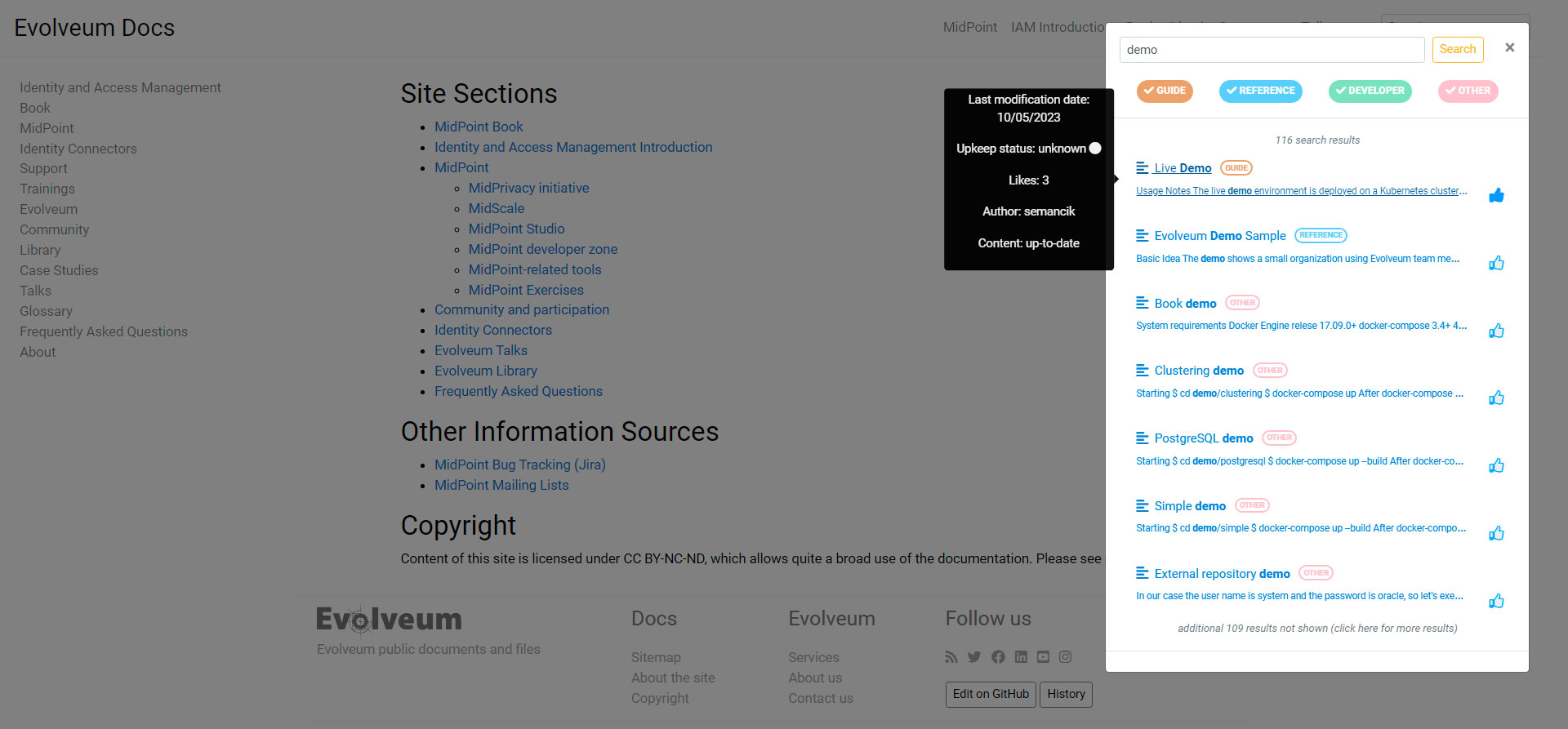Open MidPoint in top navigation

970,27
